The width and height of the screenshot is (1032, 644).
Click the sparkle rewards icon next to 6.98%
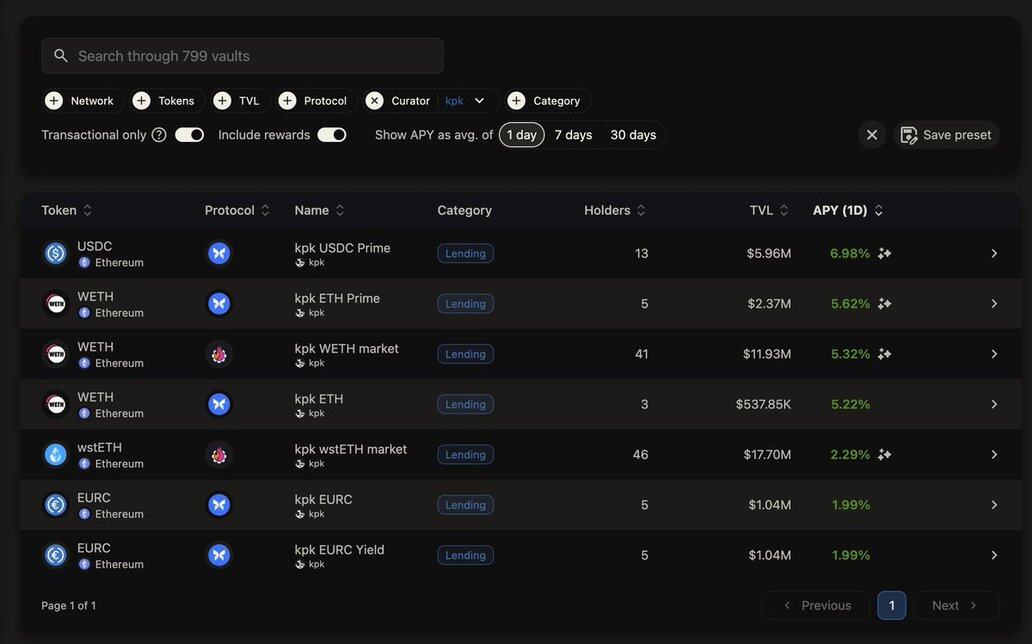[x=884, y=254]
